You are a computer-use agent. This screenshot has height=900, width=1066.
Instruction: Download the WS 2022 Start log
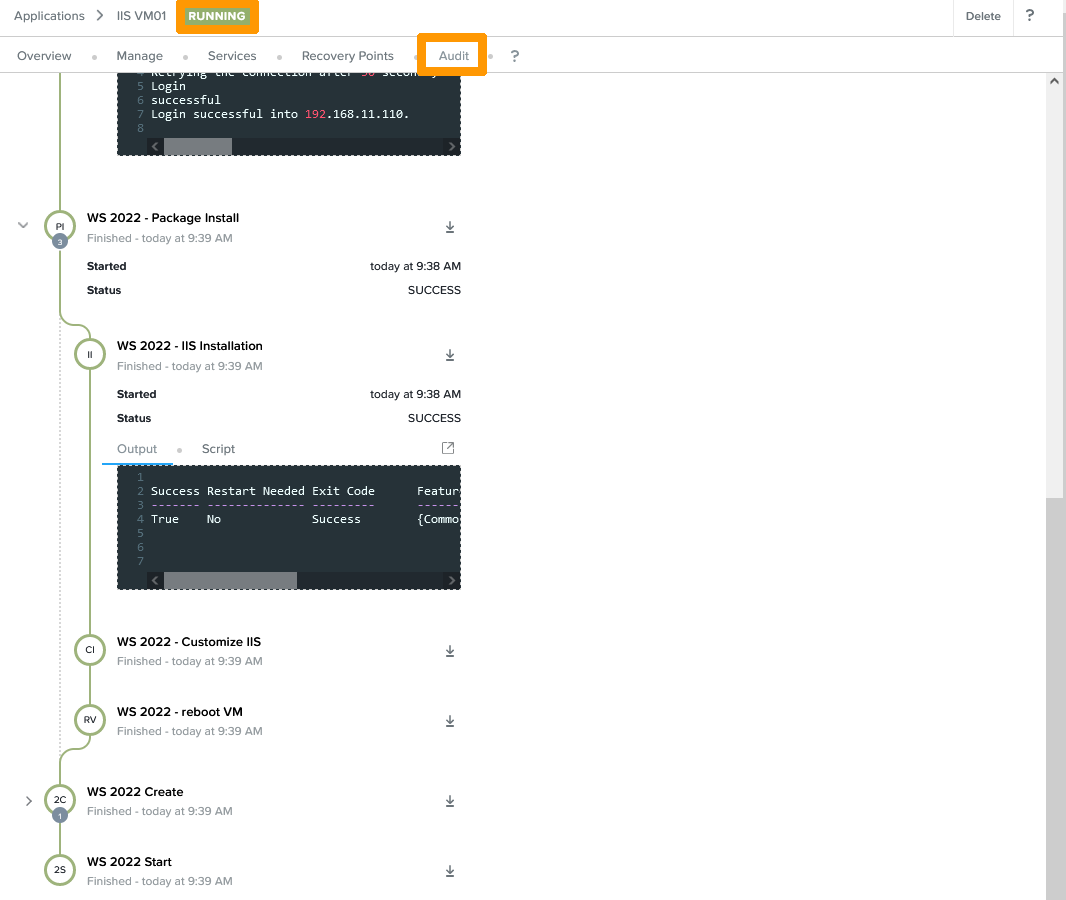click(450, 872)
